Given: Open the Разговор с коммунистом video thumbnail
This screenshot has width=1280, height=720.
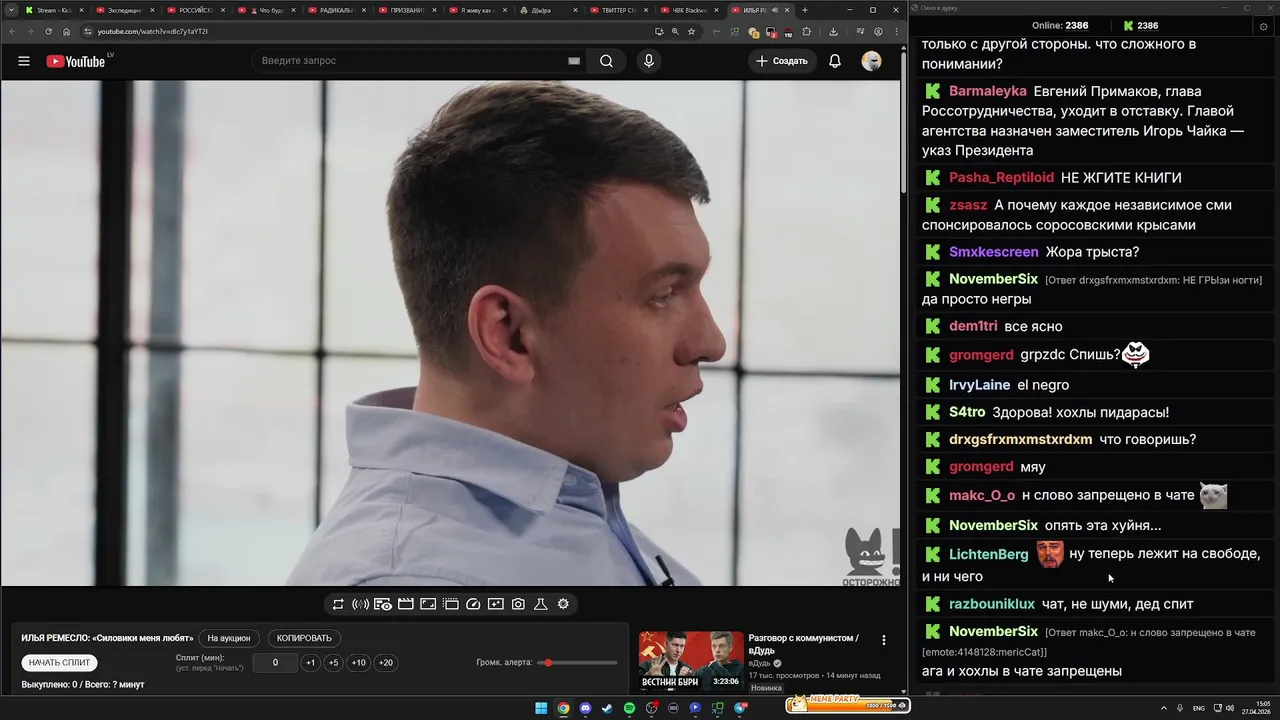Looking at the screenshot, I should 691,661.
